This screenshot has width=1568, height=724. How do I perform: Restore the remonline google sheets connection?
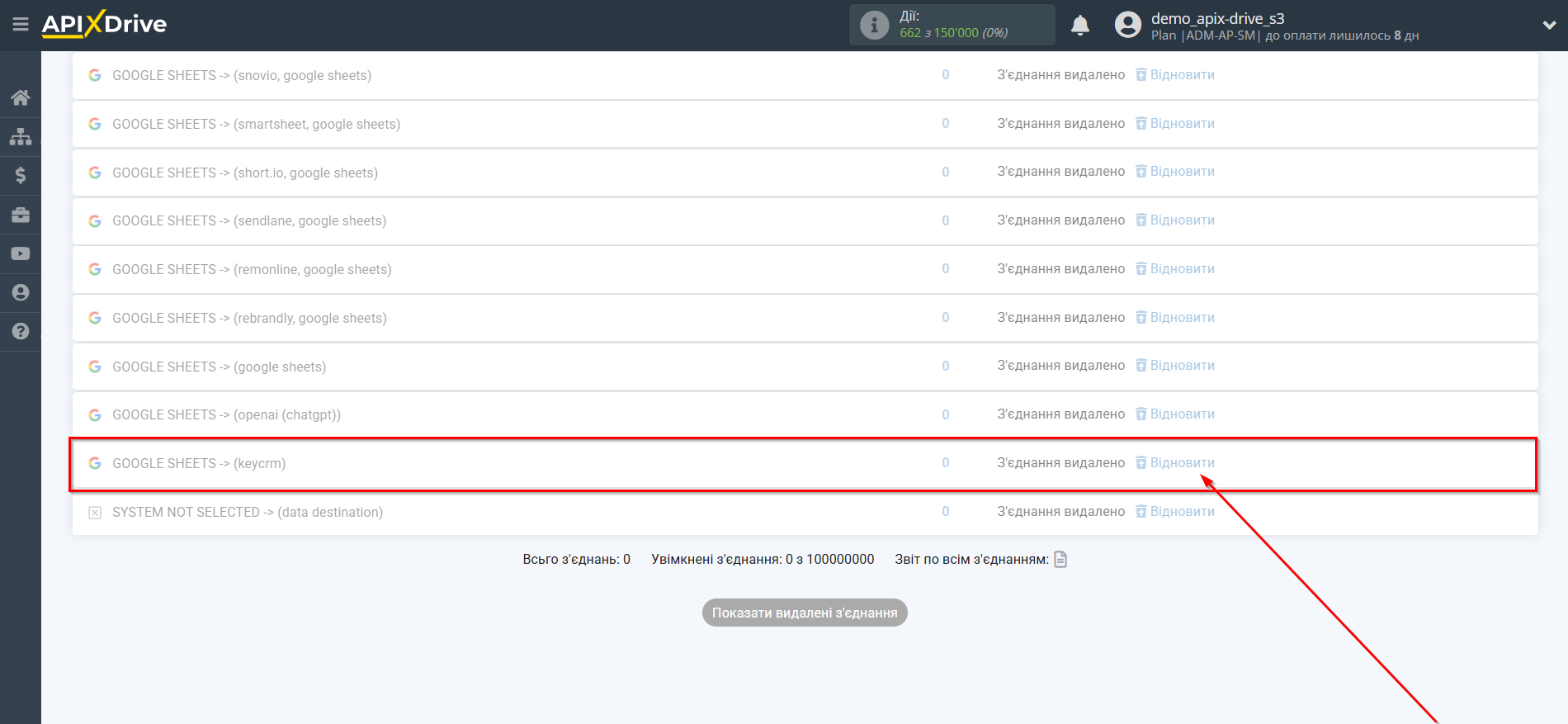[x=1175, y=268]
